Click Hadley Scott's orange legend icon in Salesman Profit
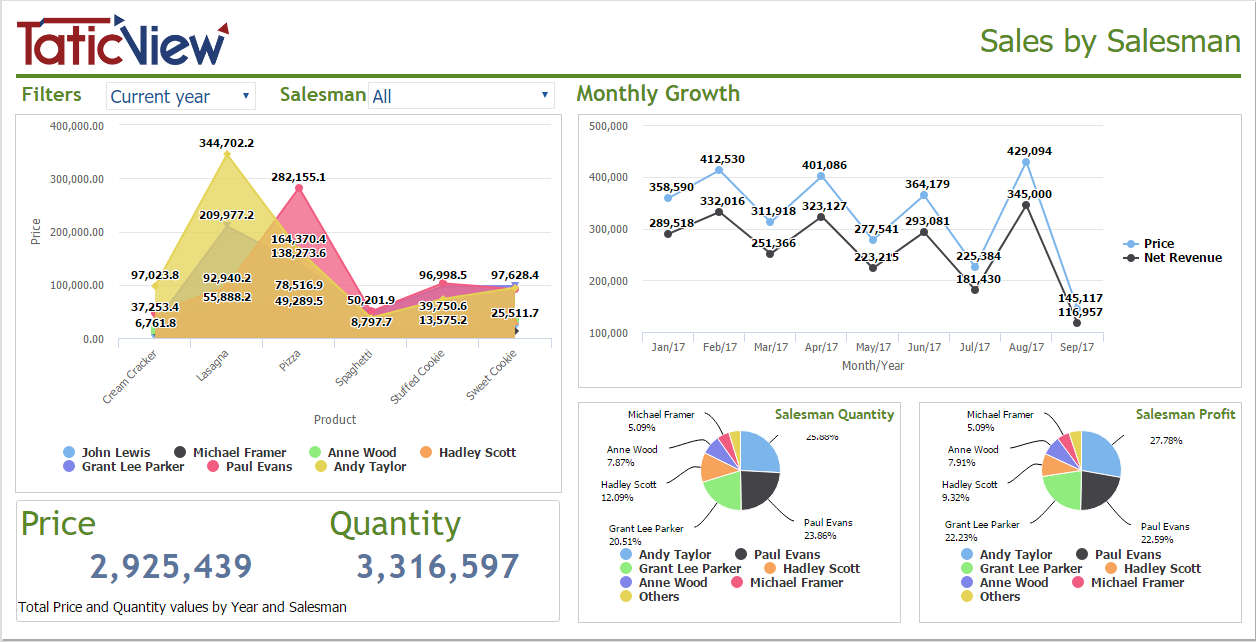This screenshot has height=642, width=1256. click(1109, 568)
